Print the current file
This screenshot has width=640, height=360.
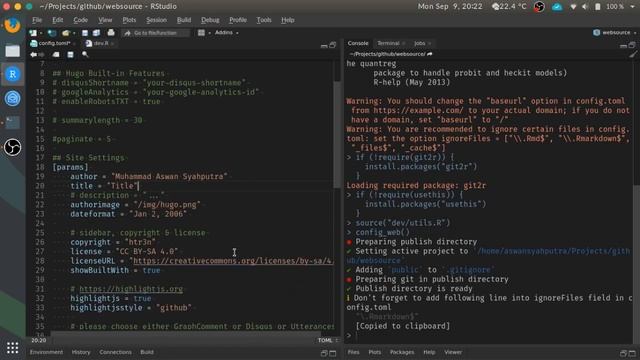111,33
